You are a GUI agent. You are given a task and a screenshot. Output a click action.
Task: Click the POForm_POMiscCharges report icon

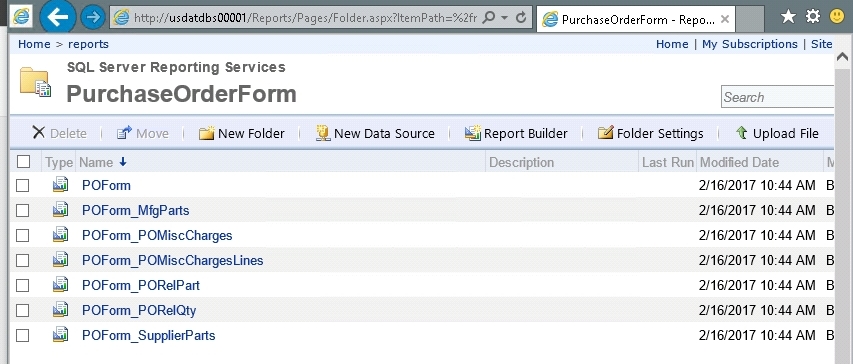(x=60, y=235)
